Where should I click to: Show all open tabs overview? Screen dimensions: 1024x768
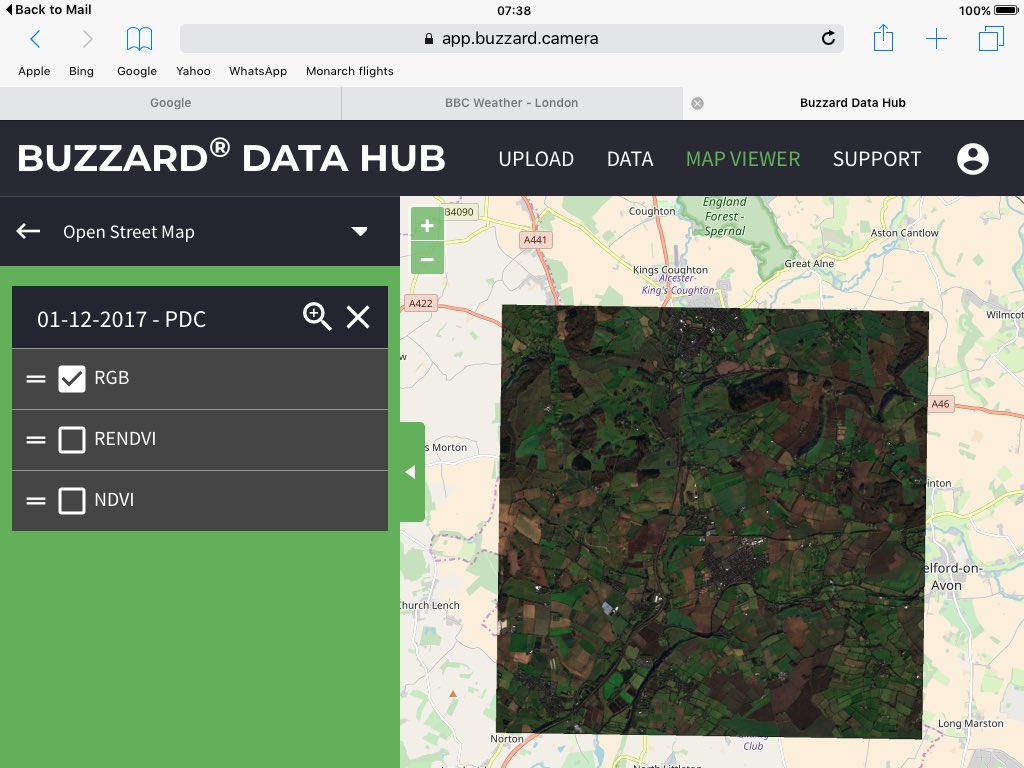point(991,39)
